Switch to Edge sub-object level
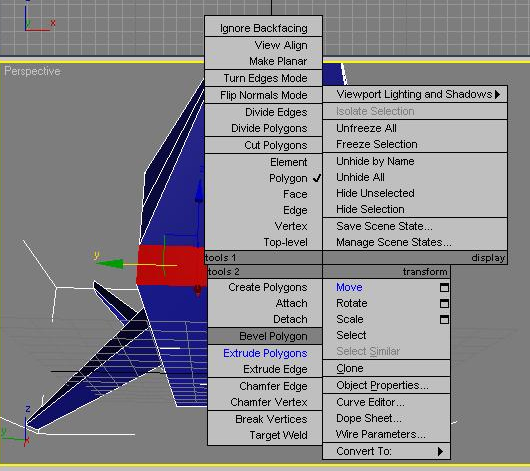This screenshot has width=530, height=471. (x=264, y=210)
